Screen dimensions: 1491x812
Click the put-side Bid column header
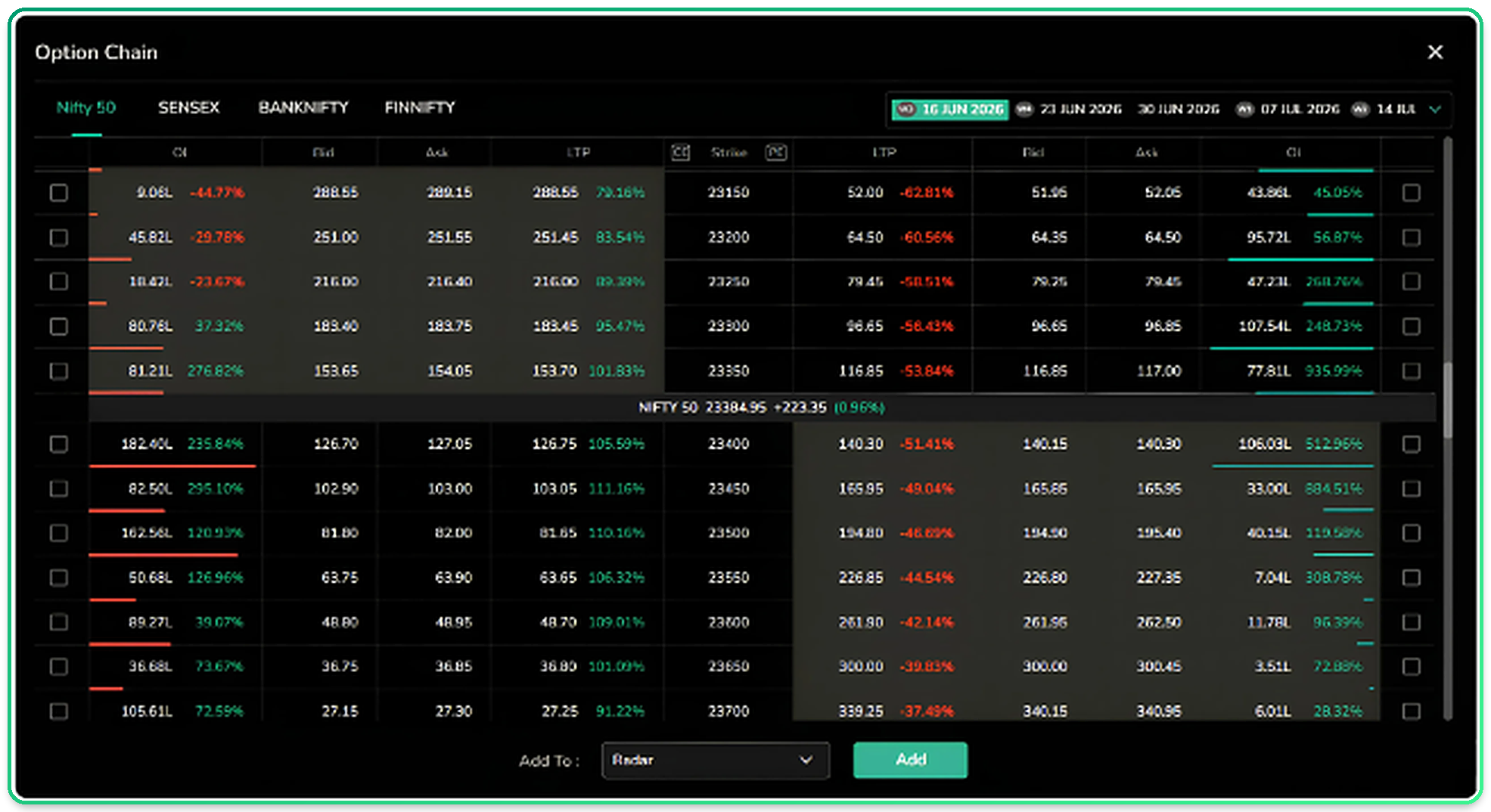coord(1033,153)
